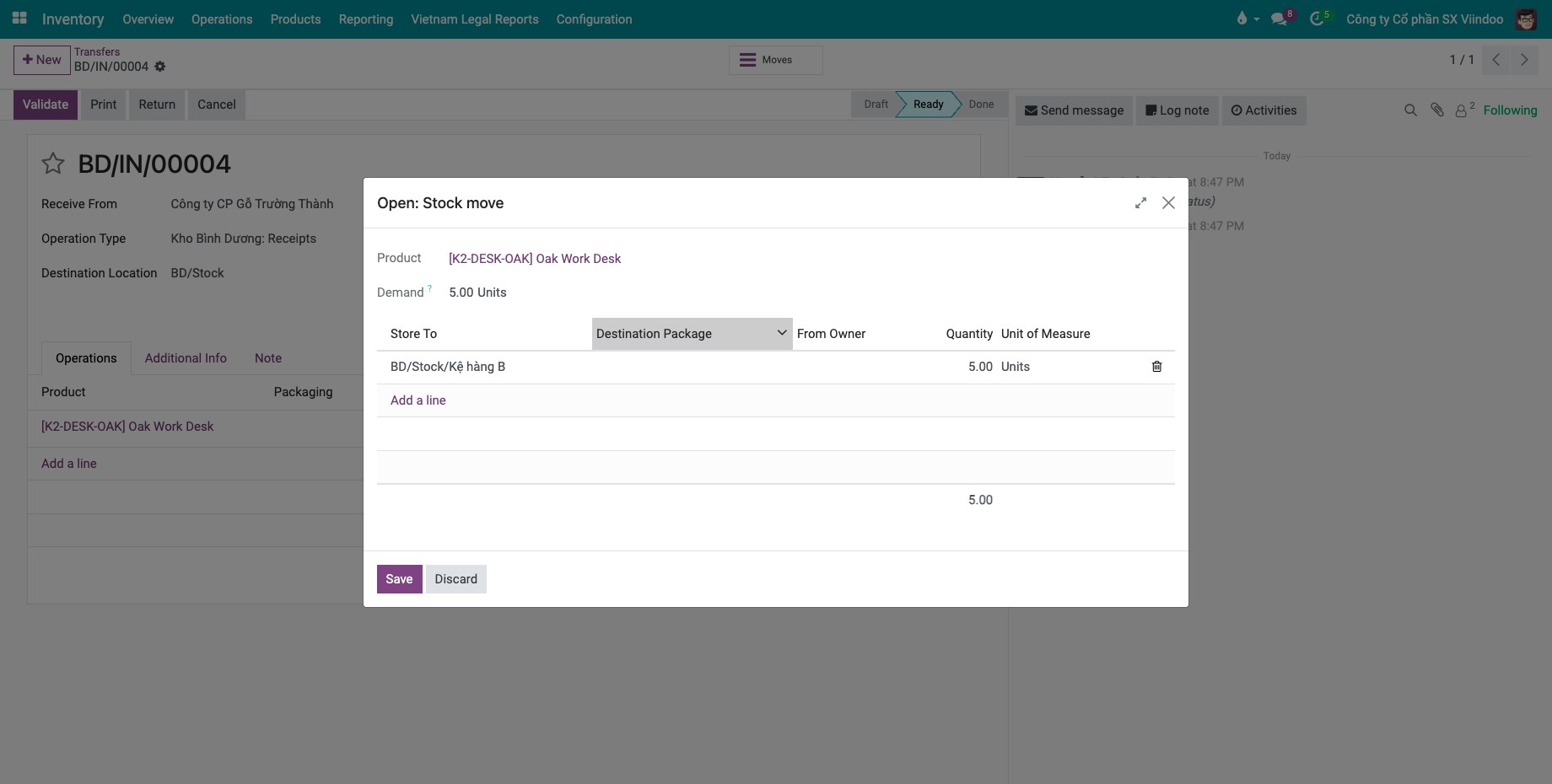Open the search icon in chatter

[x=1410, y=110]
